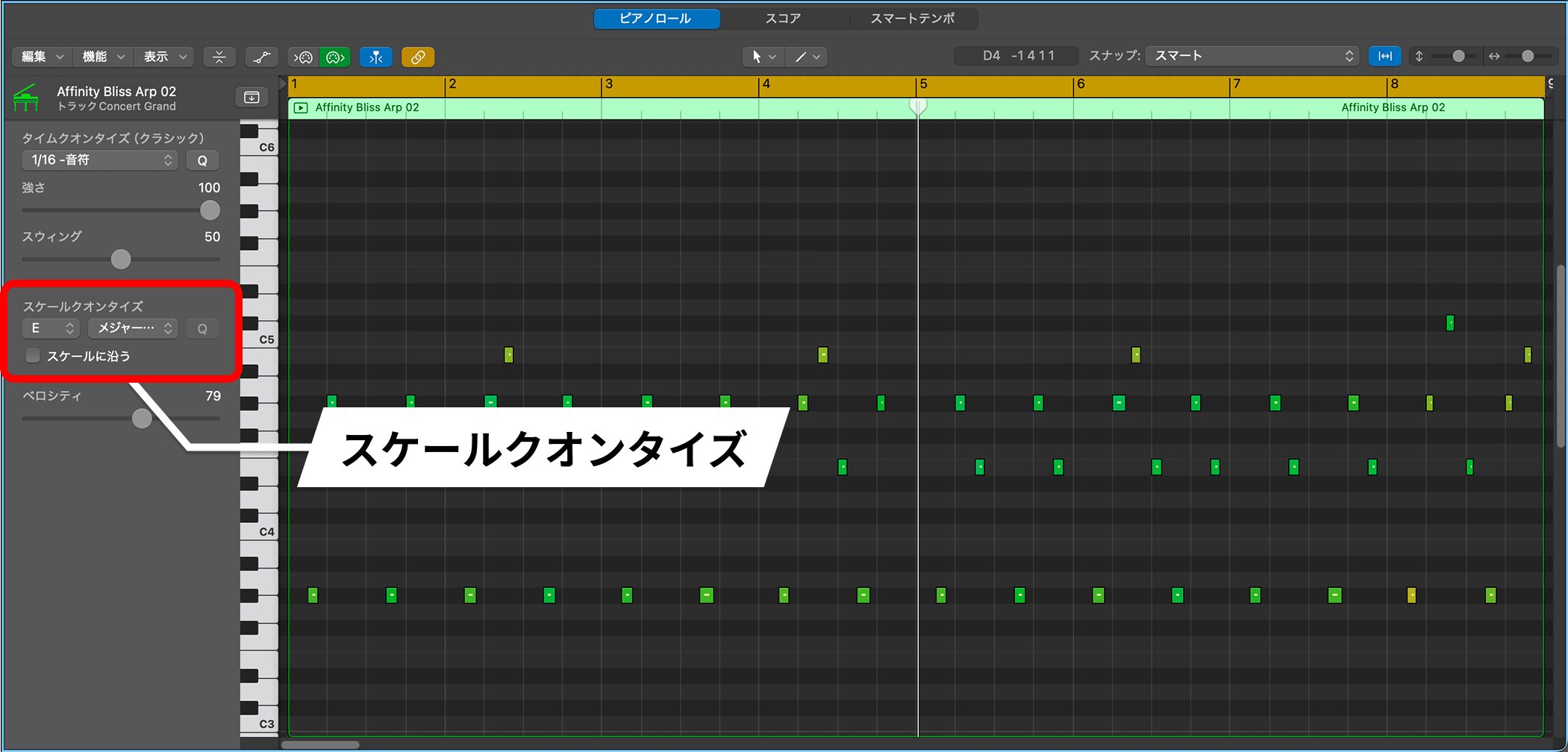Click the Collapse Mode icon in toolbar

point(219,57)
